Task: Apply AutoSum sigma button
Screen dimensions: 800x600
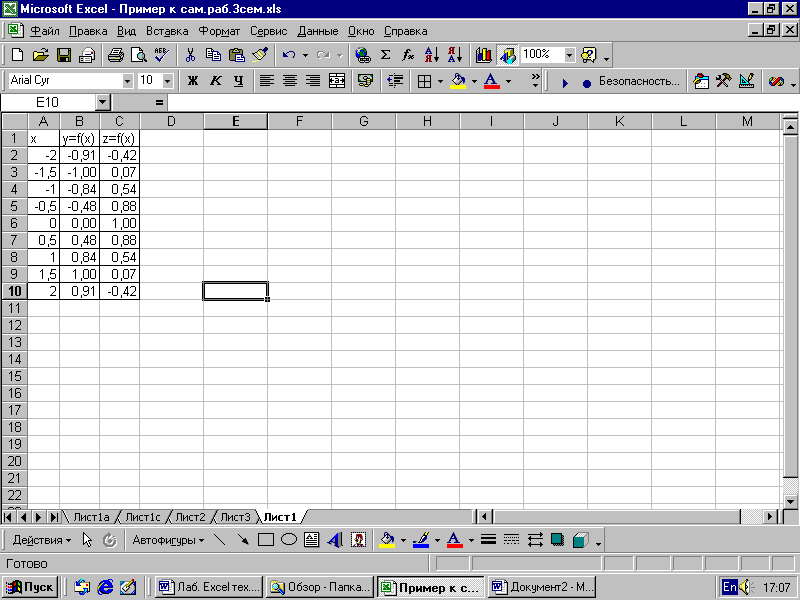Action: tap(386, 55)
